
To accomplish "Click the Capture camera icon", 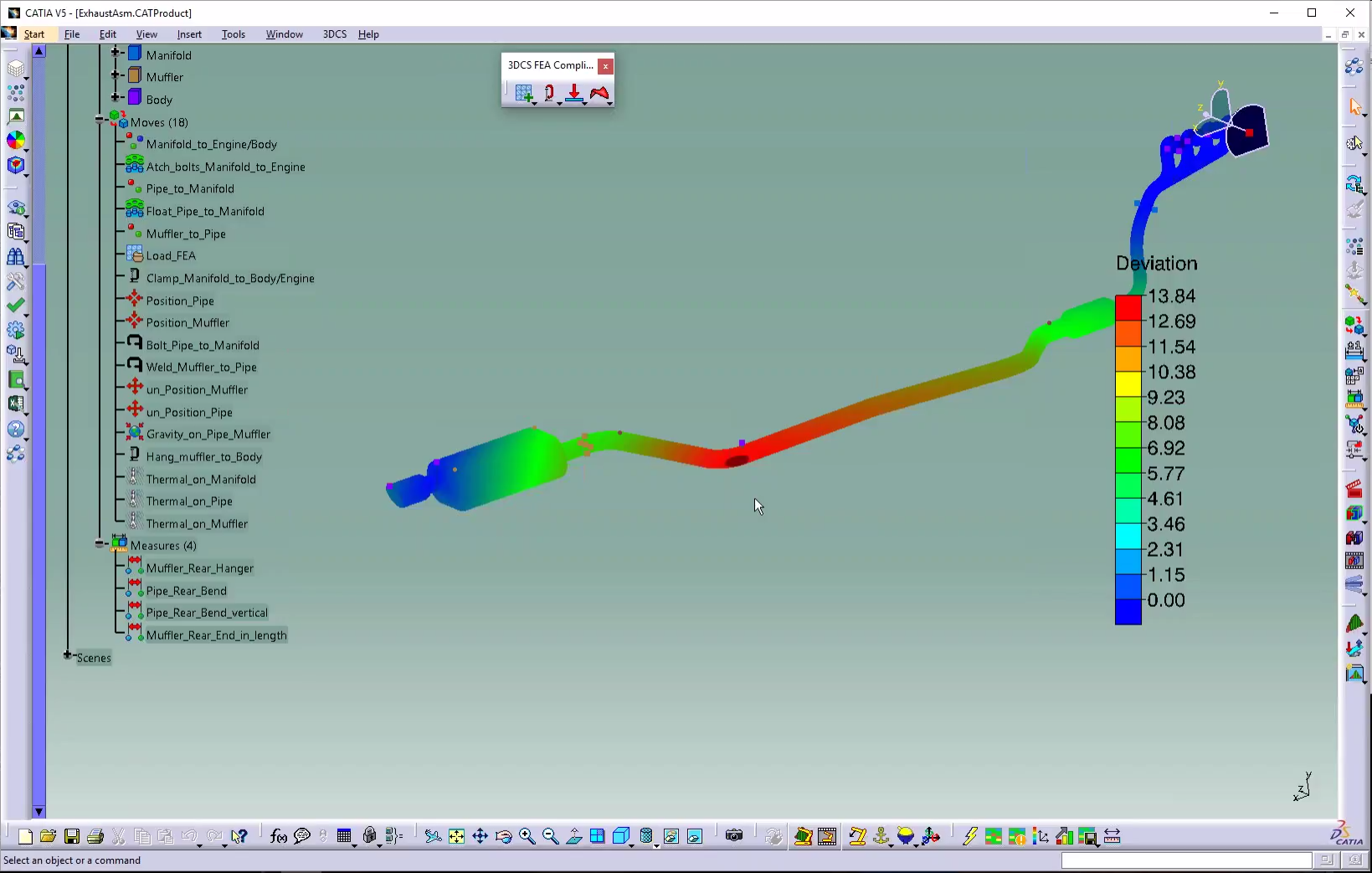I will [x=734, y=836].
